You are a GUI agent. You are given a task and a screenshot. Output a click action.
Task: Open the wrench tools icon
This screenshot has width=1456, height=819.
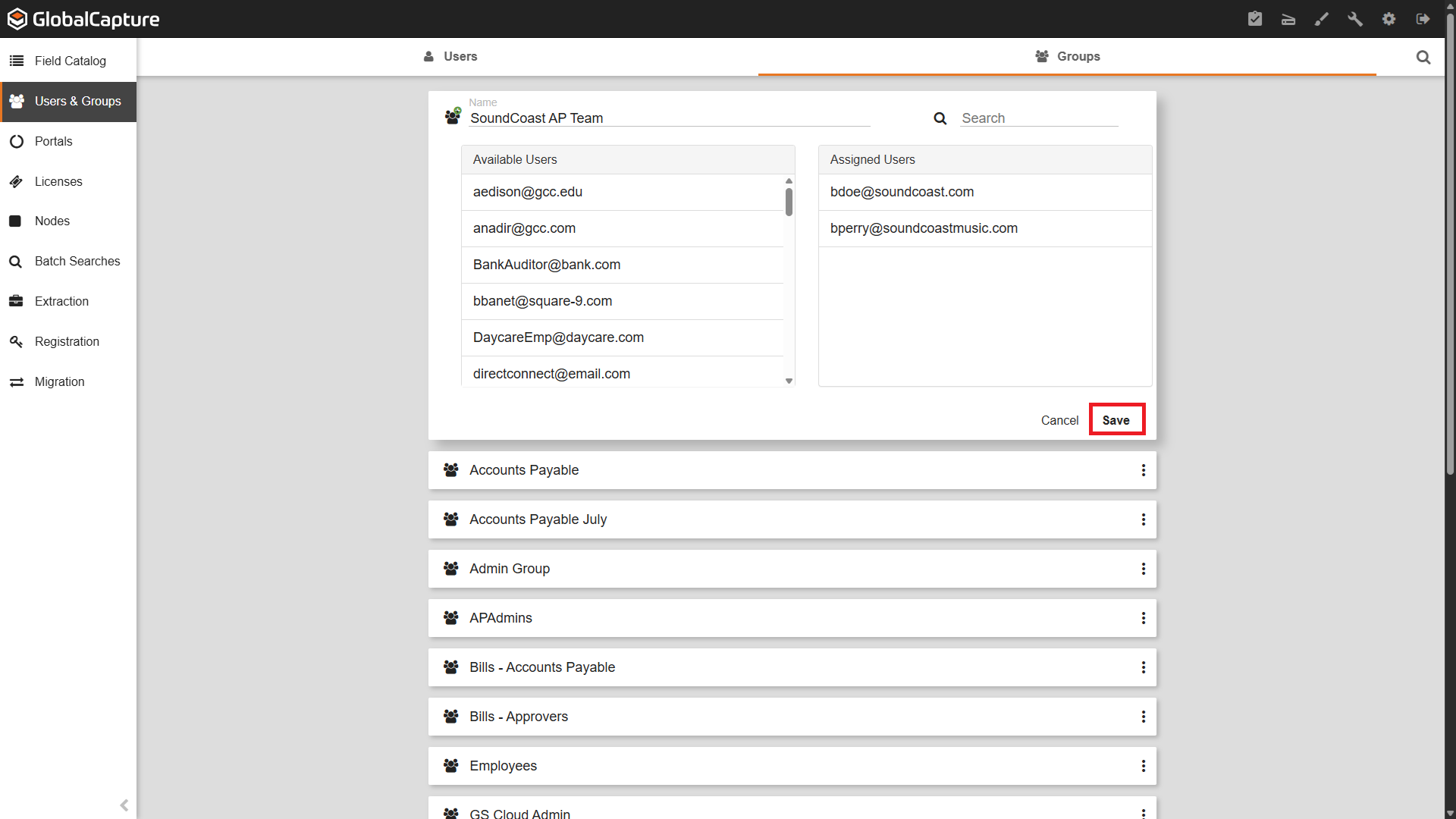tap(1355, 19)
